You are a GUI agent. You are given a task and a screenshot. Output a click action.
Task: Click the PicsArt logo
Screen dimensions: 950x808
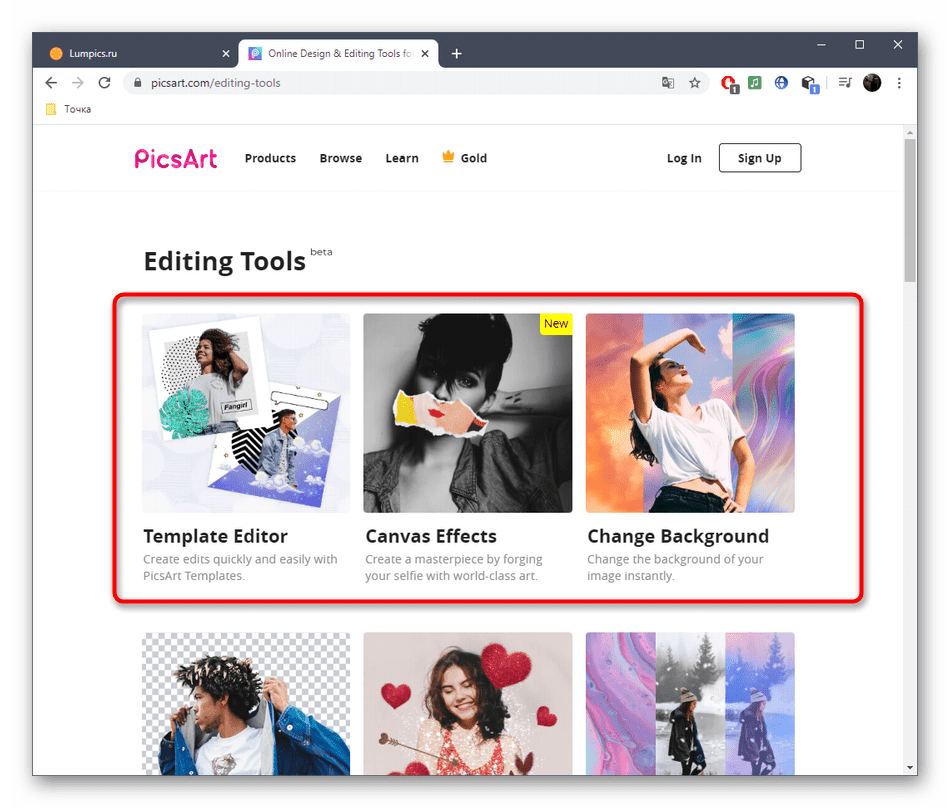(x=176, y=158)
